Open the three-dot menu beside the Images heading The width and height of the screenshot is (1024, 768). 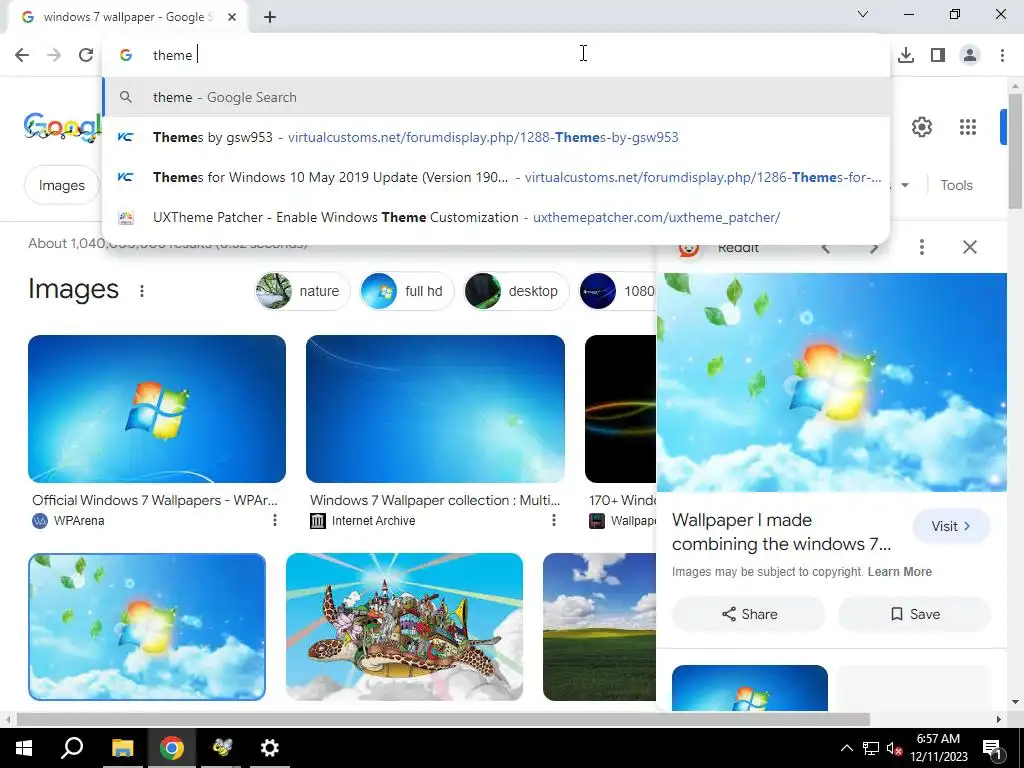click(142, 291)
